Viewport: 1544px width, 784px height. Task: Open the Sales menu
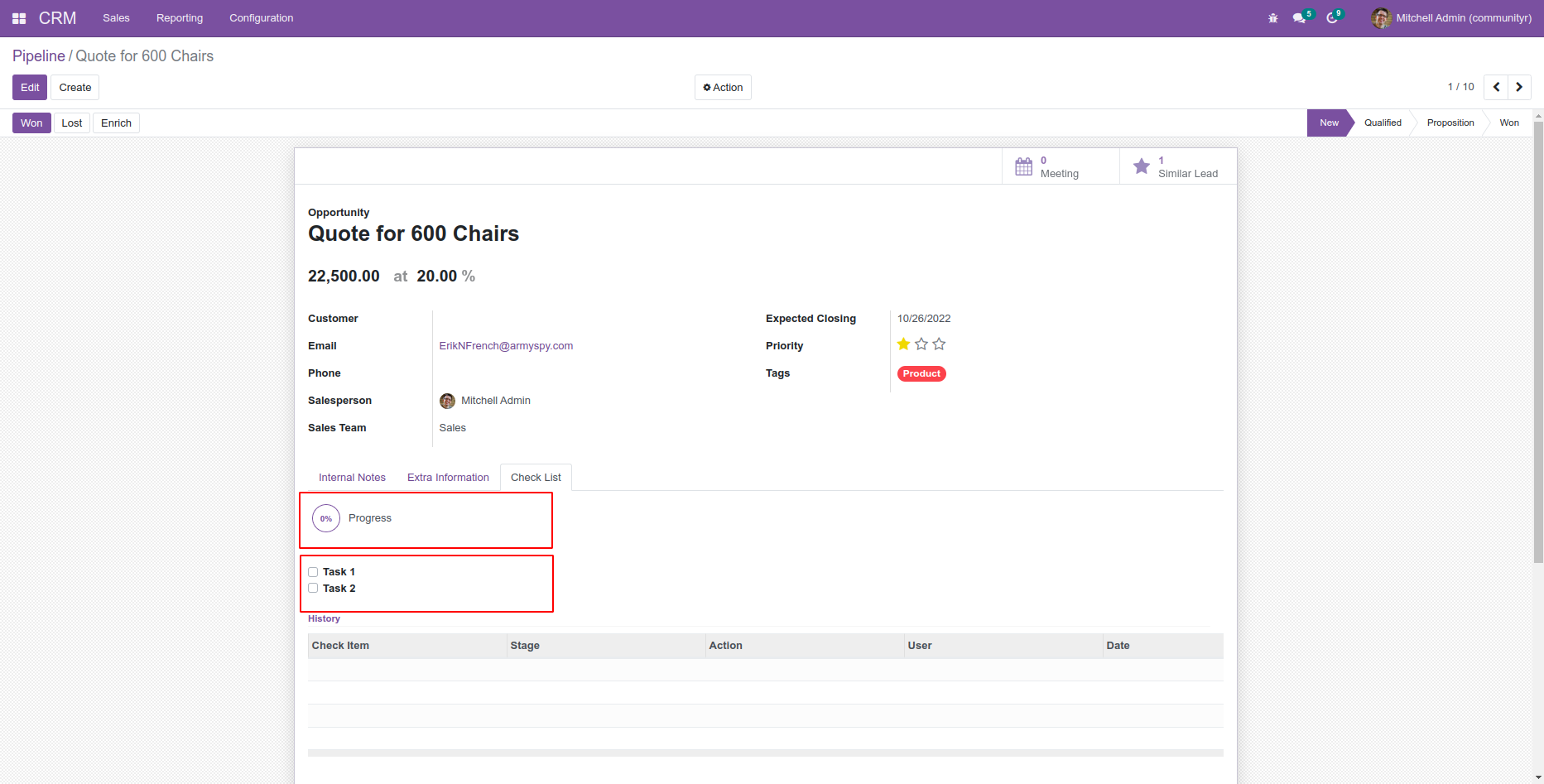tap(116, 18)
